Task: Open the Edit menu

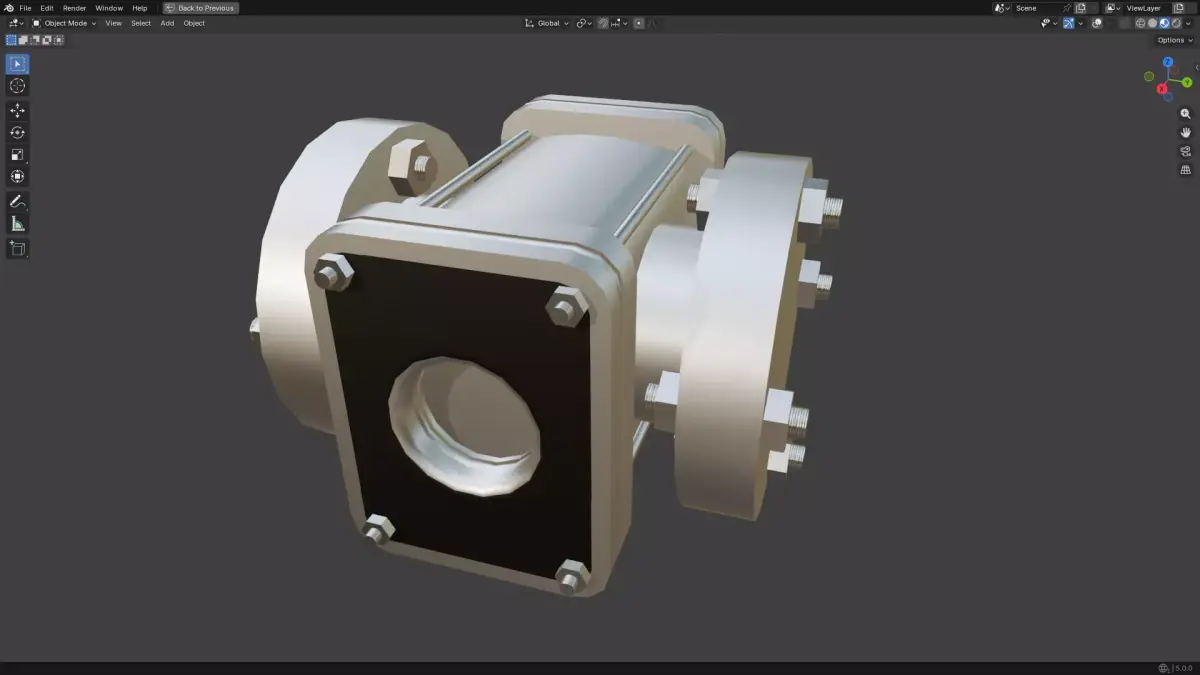Action: tap(47, 8)
